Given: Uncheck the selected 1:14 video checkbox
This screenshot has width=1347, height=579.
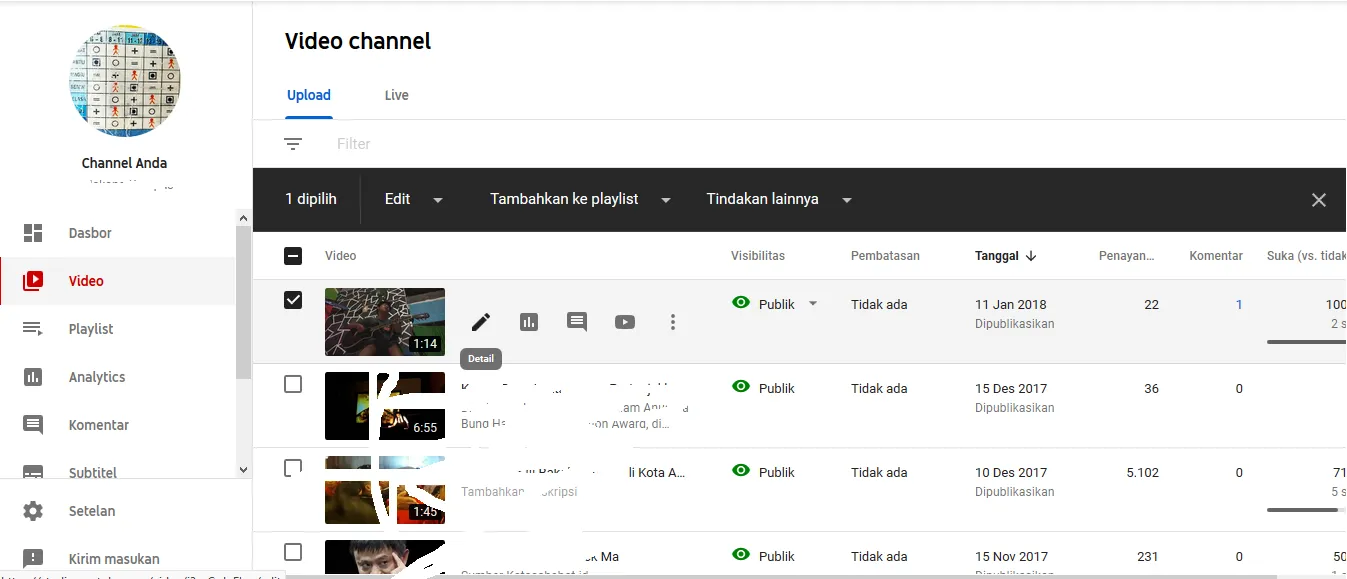Looking at the screenshot, I should [x=293, y=300].
